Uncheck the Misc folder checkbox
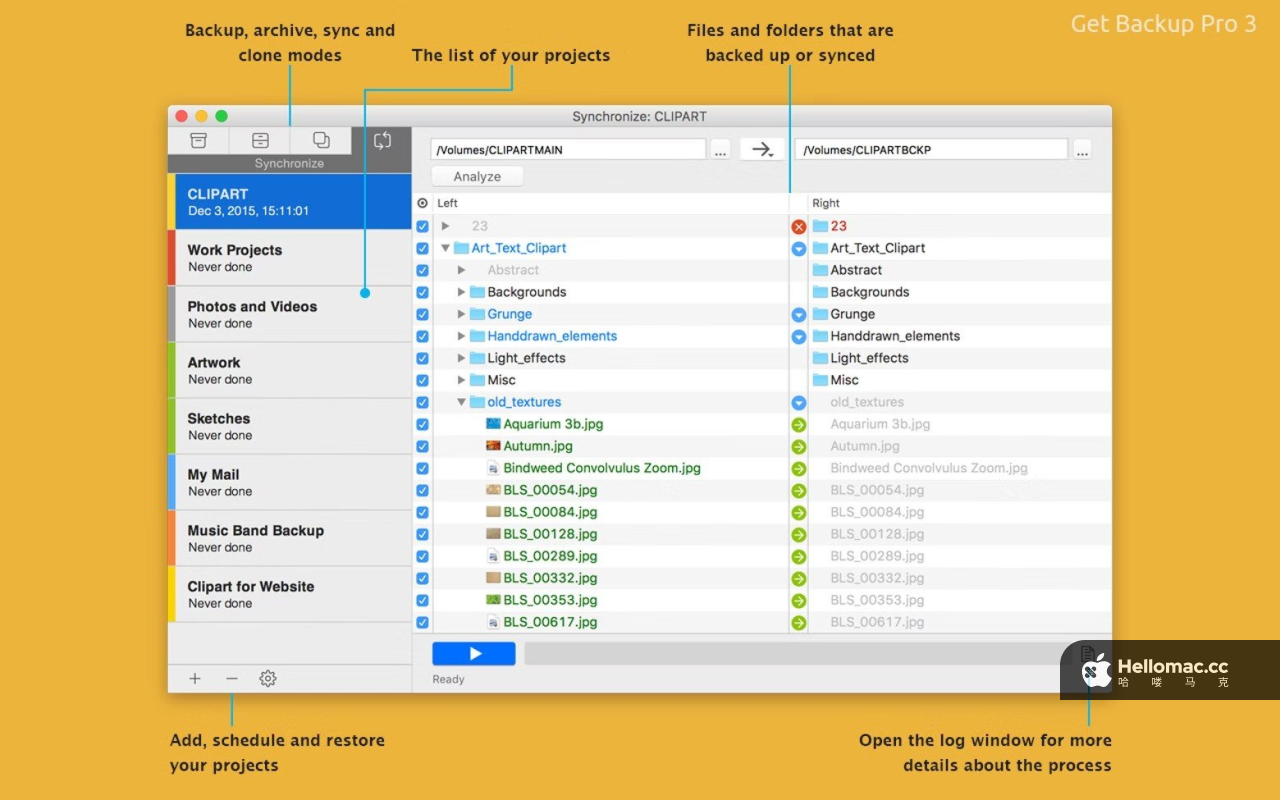1280x800 pixels. click(422, 380)
